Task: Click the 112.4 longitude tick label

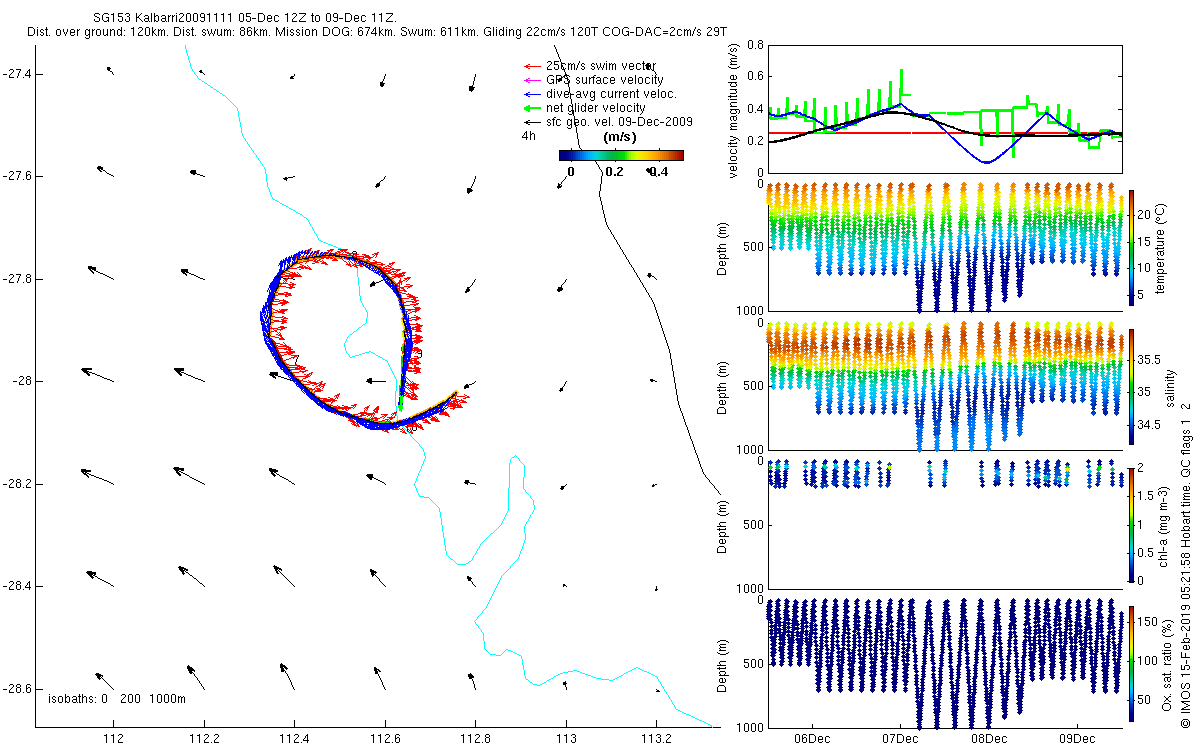Action: [294, 739]
